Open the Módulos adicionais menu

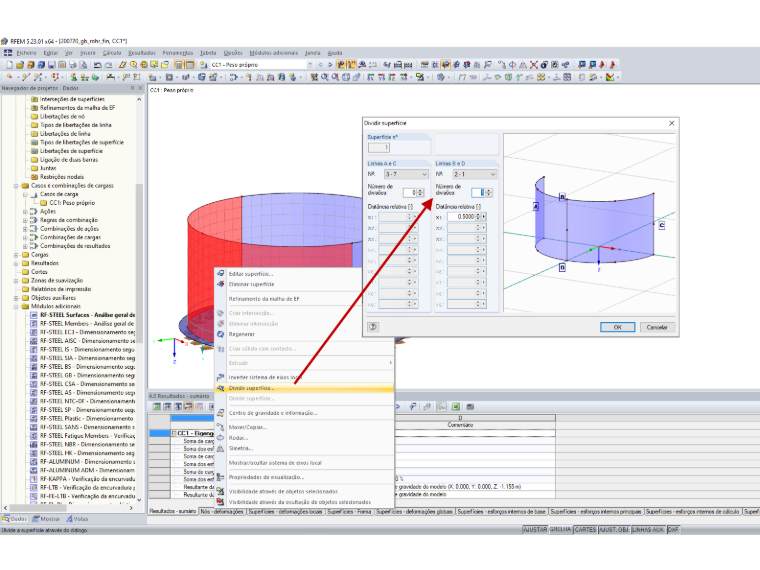point(273,53)
